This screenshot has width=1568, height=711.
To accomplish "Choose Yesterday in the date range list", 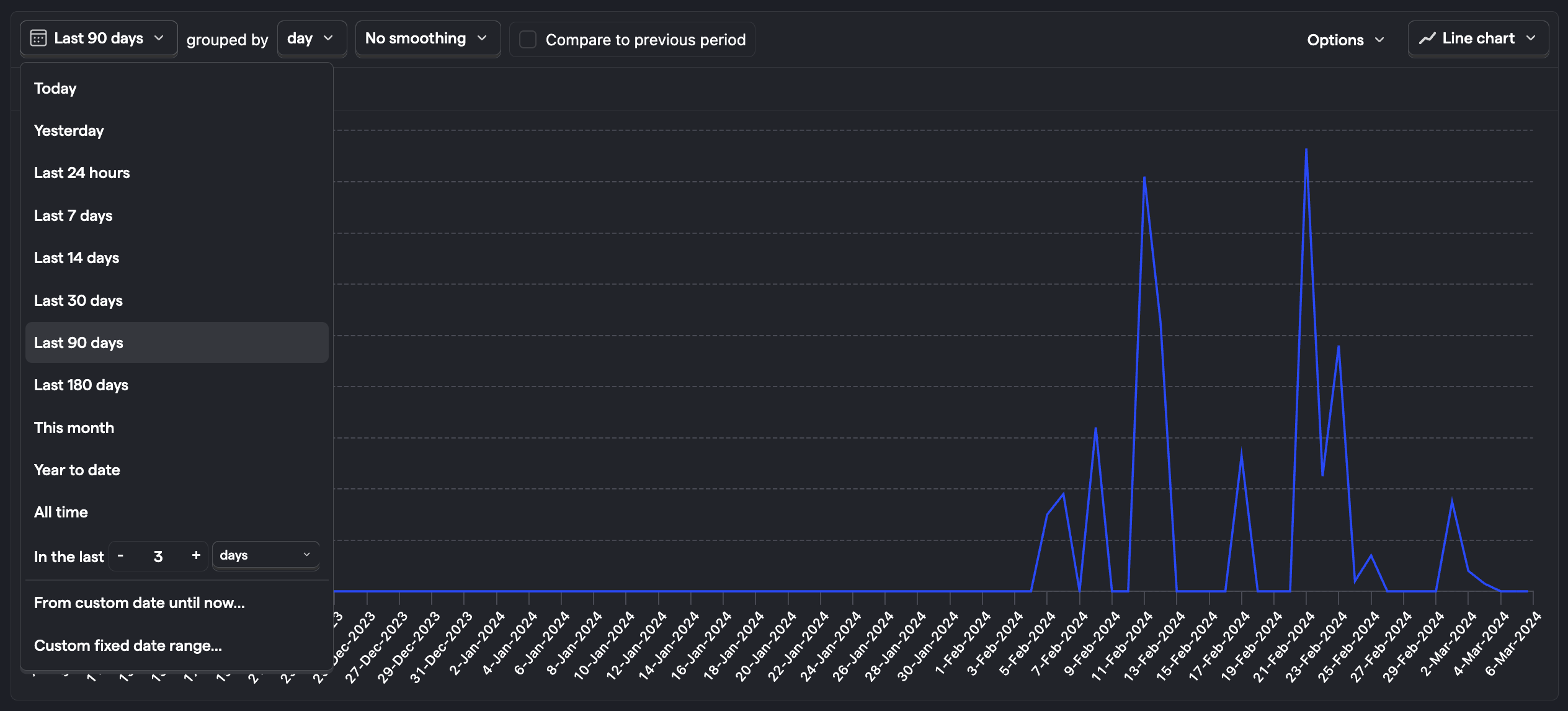I will click(177, 130).
